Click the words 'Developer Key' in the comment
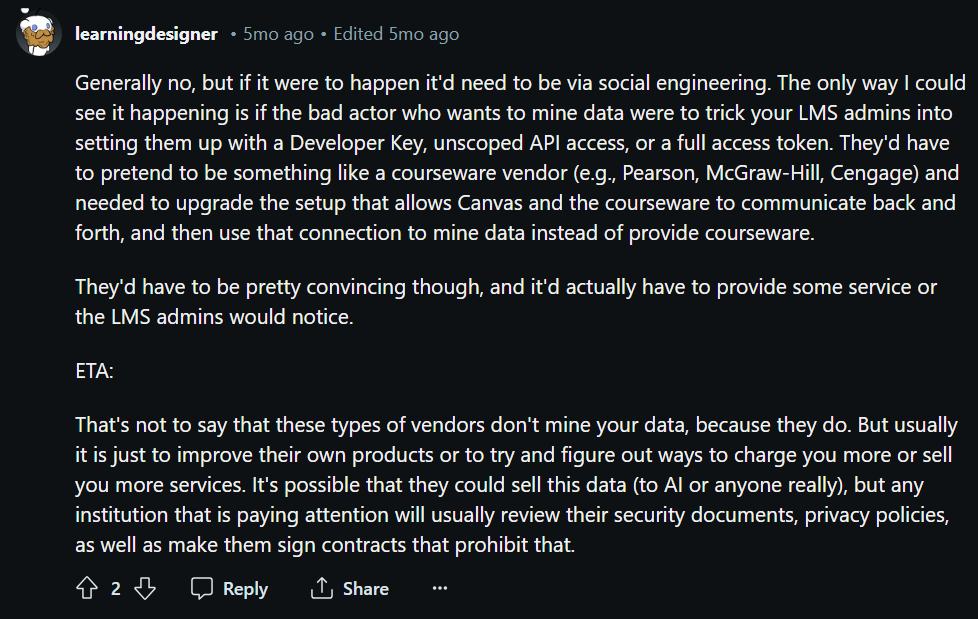 click(358, 143)
